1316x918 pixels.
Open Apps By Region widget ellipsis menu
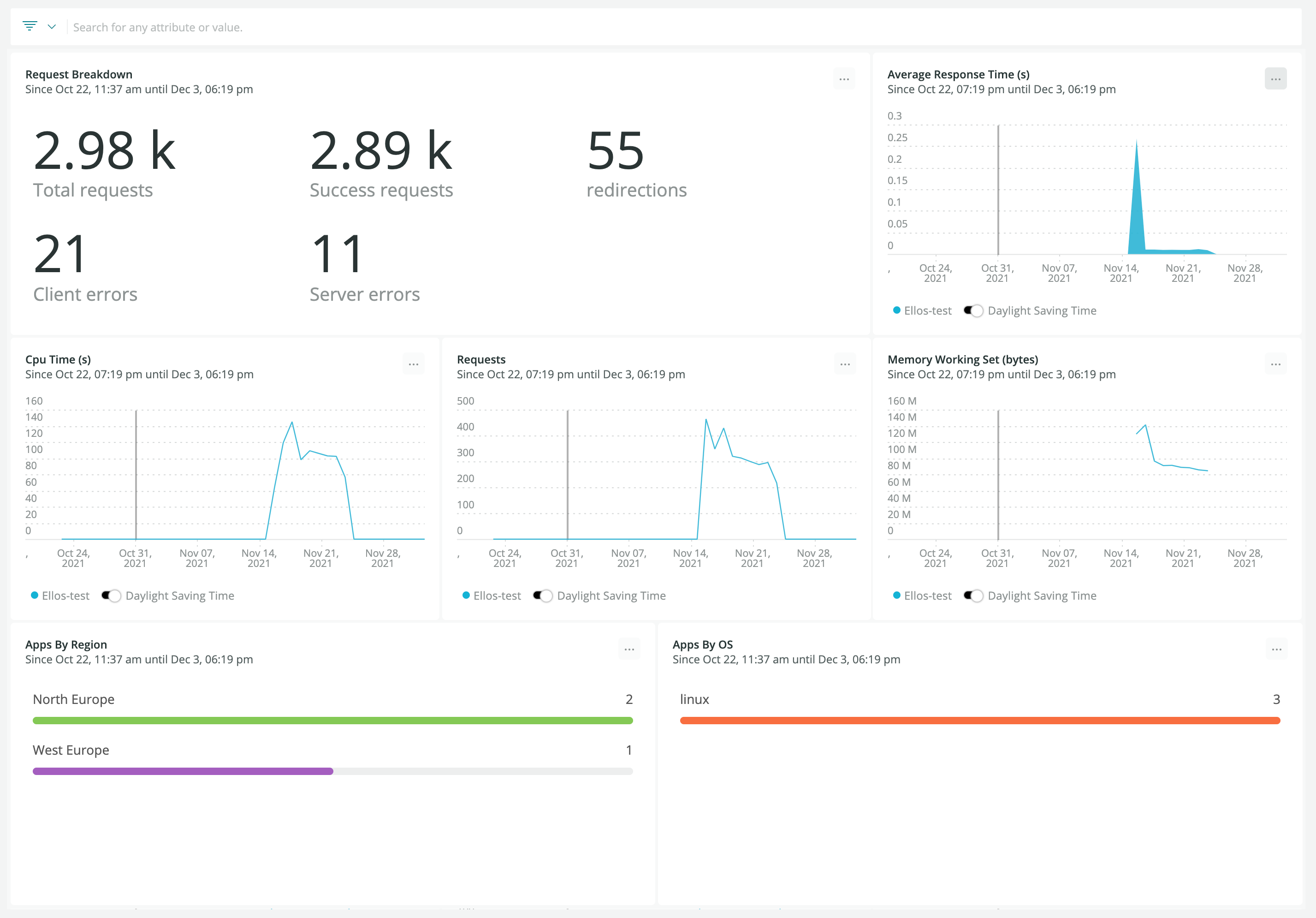pos(629,649)
